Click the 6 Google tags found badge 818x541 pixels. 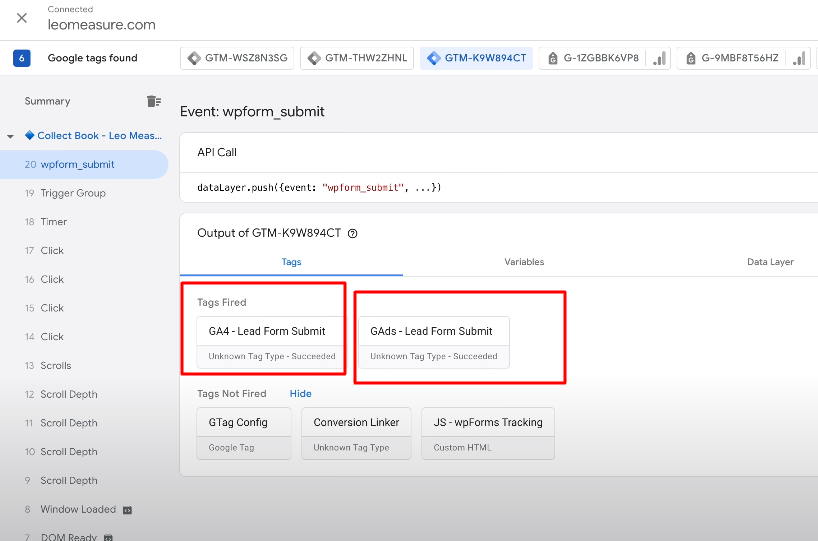coord(22,58)
